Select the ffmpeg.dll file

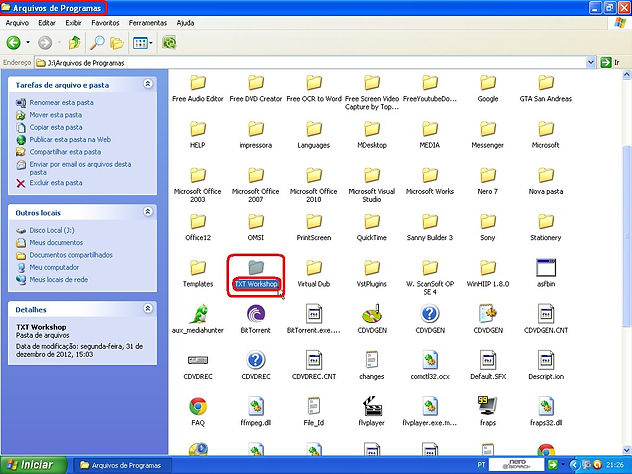(x=256, y=412)
